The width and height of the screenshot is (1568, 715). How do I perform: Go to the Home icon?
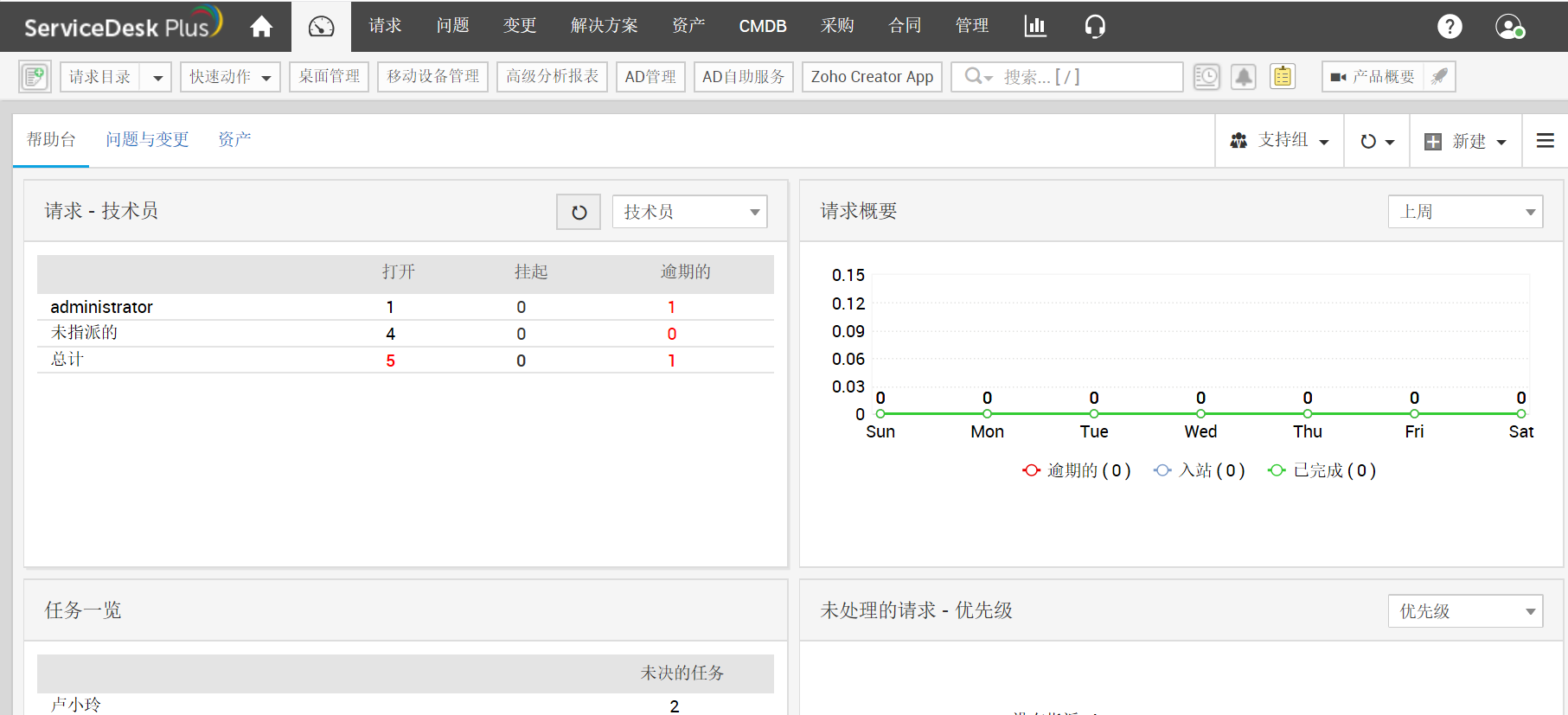pos(261,27)
